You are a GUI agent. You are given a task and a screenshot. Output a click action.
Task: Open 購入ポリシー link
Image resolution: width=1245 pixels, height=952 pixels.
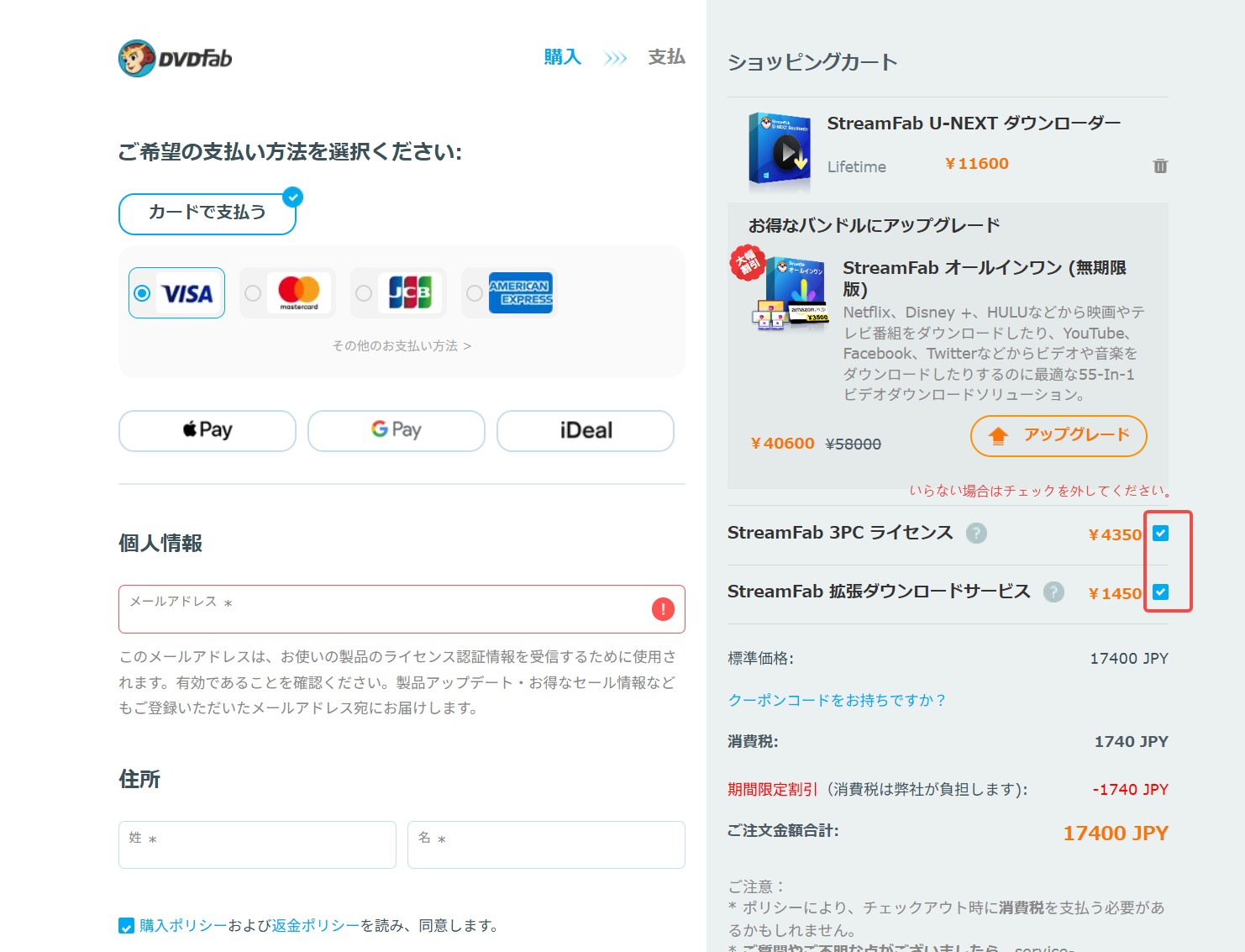(183, 926)
